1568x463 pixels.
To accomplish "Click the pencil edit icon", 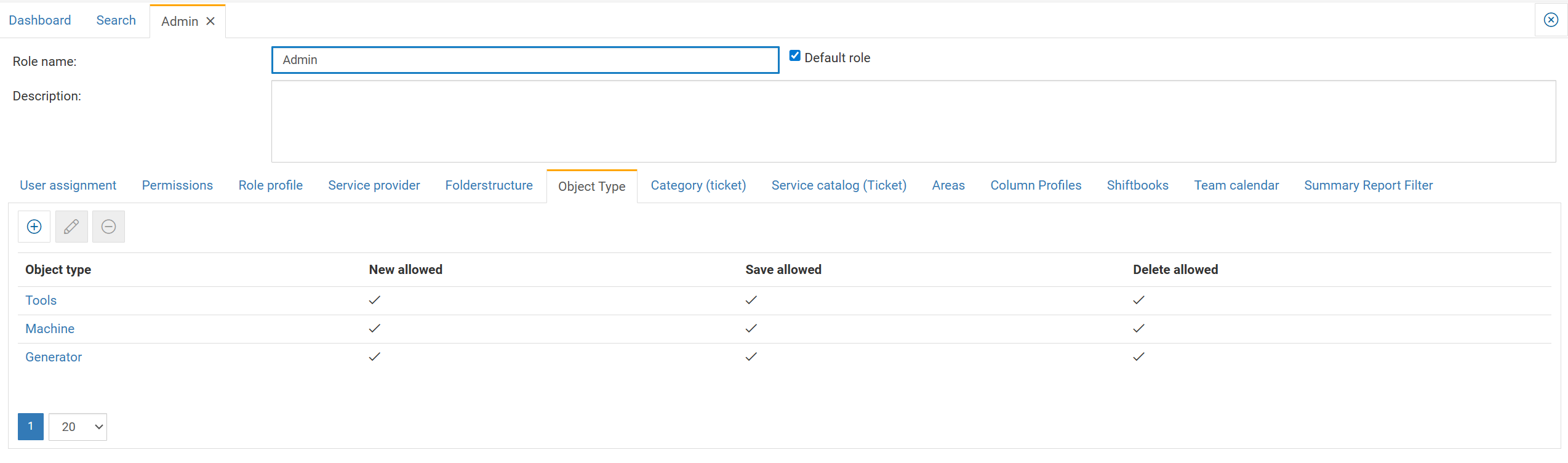I will [71, 227].
